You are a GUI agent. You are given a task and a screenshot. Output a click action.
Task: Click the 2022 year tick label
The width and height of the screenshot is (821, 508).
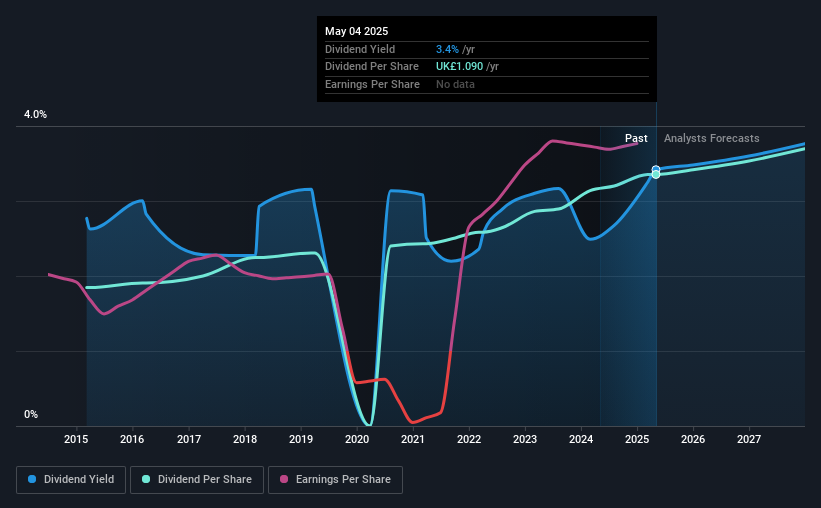coord(469,439)
